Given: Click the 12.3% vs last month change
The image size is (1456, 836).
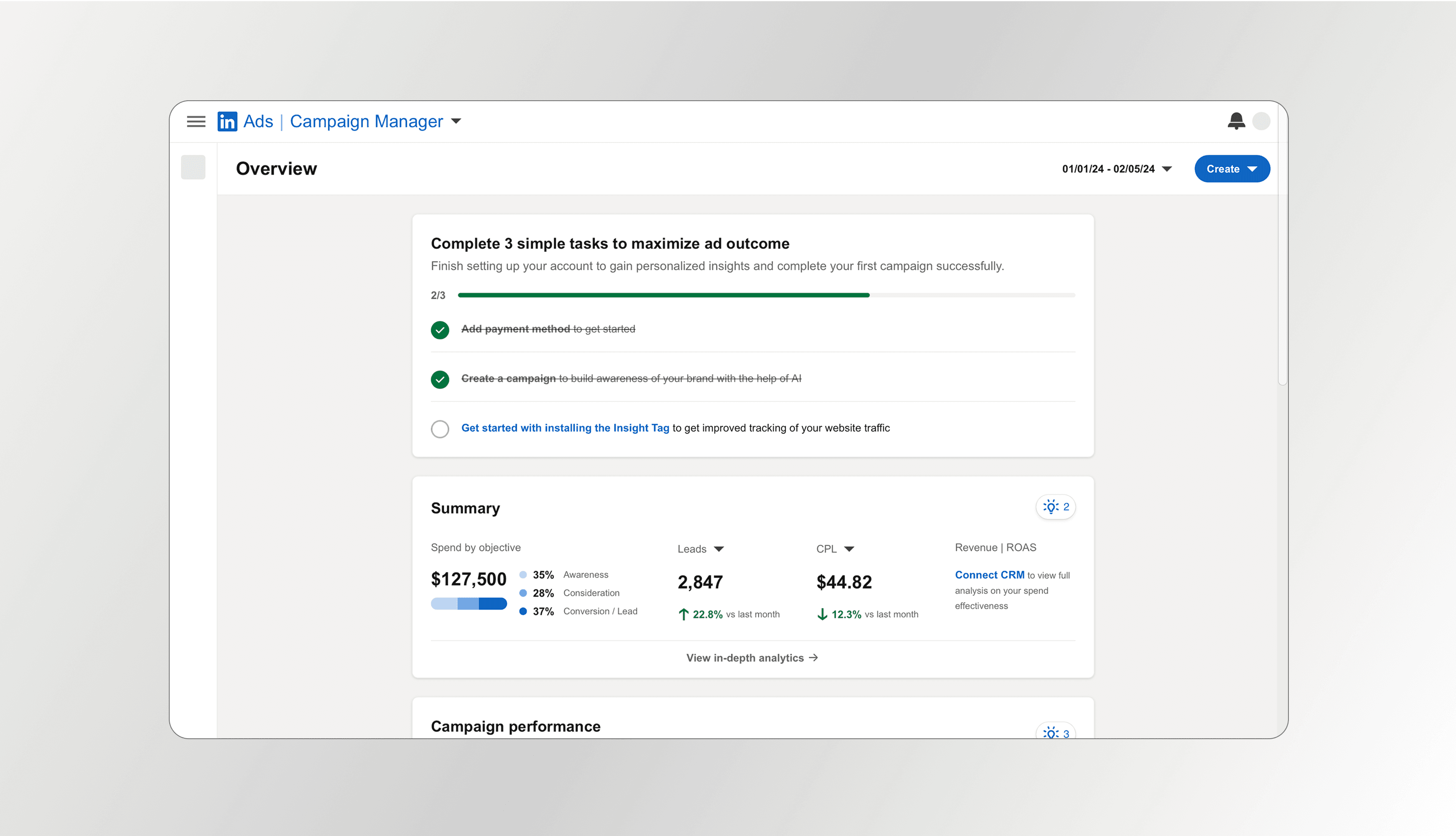Looking at the screenshot, I should click(867, 615).
